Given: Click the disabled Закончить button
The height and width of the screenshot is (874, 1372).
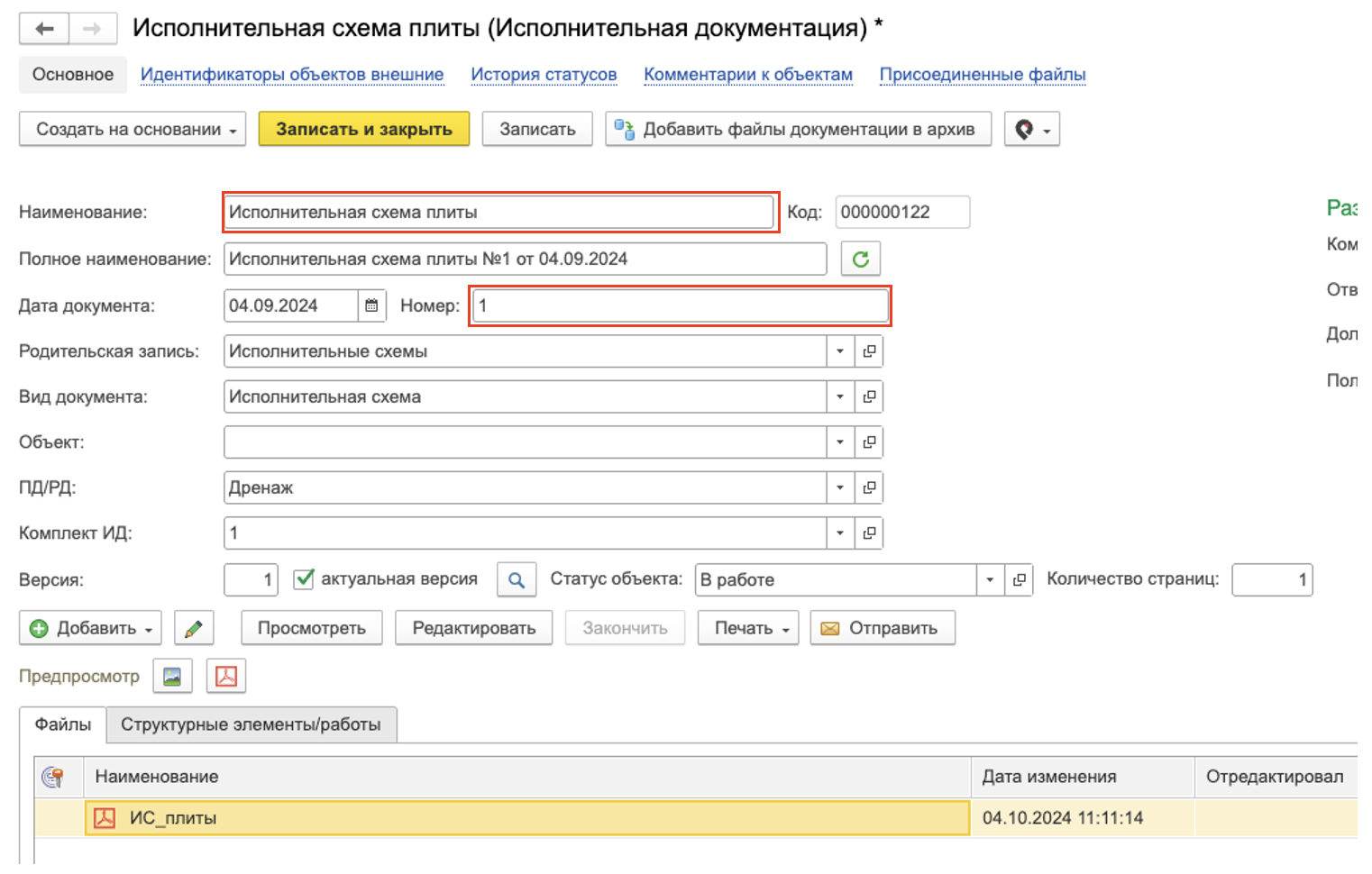Looking at the screenshot, I should pyautogui.click(x=625, y=628).
